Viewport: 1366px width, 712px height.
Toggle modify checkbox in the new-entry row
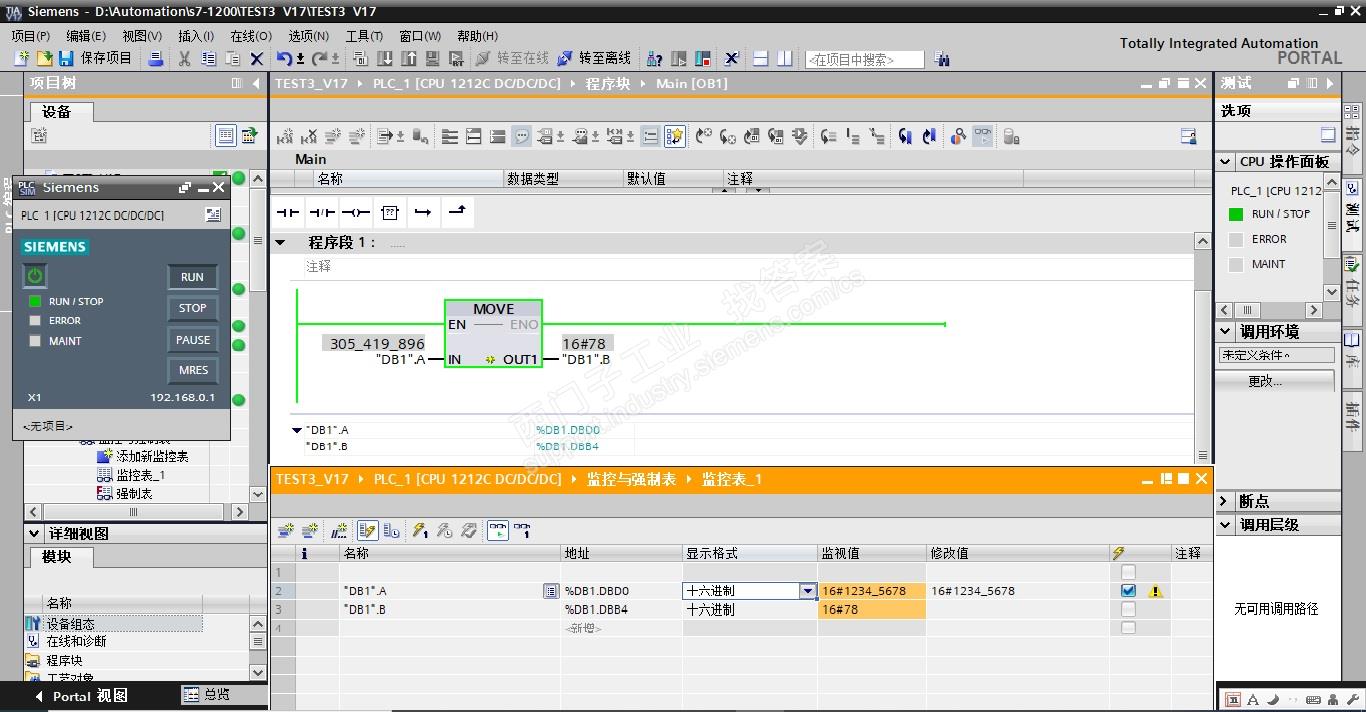(1128, 628)
